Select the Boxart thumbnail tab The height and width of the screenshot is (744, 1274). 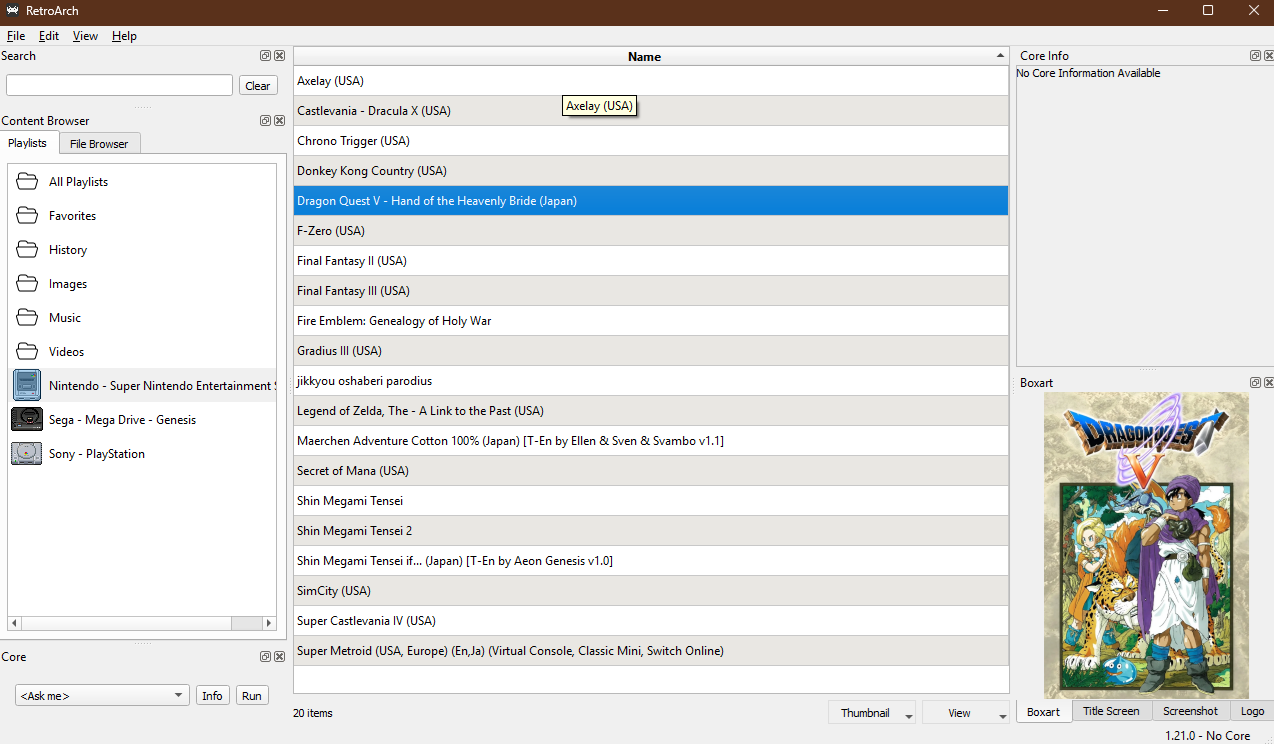1043,711
